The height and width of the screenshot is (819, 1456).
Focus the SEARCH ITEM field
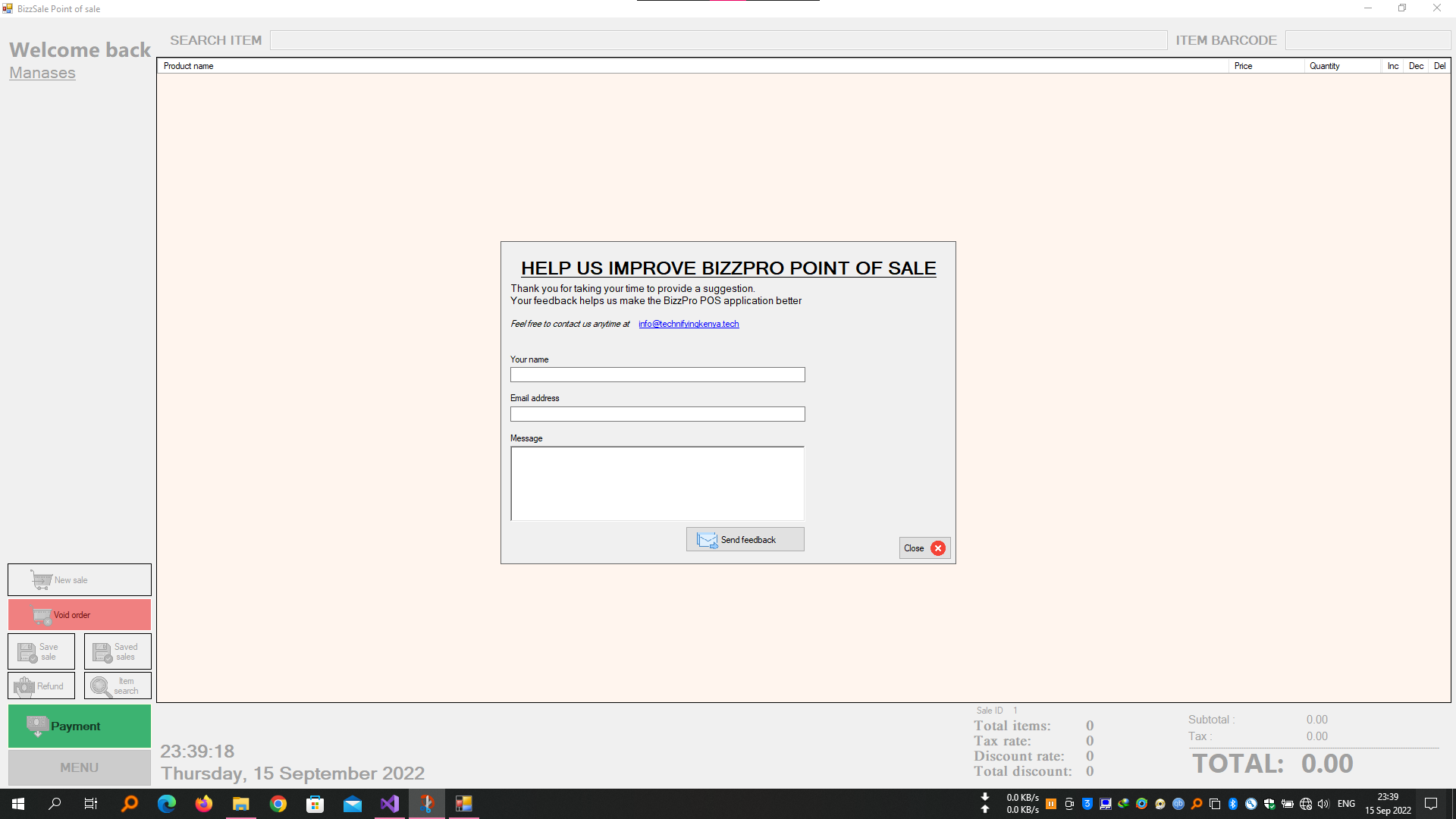coord(718,39)
